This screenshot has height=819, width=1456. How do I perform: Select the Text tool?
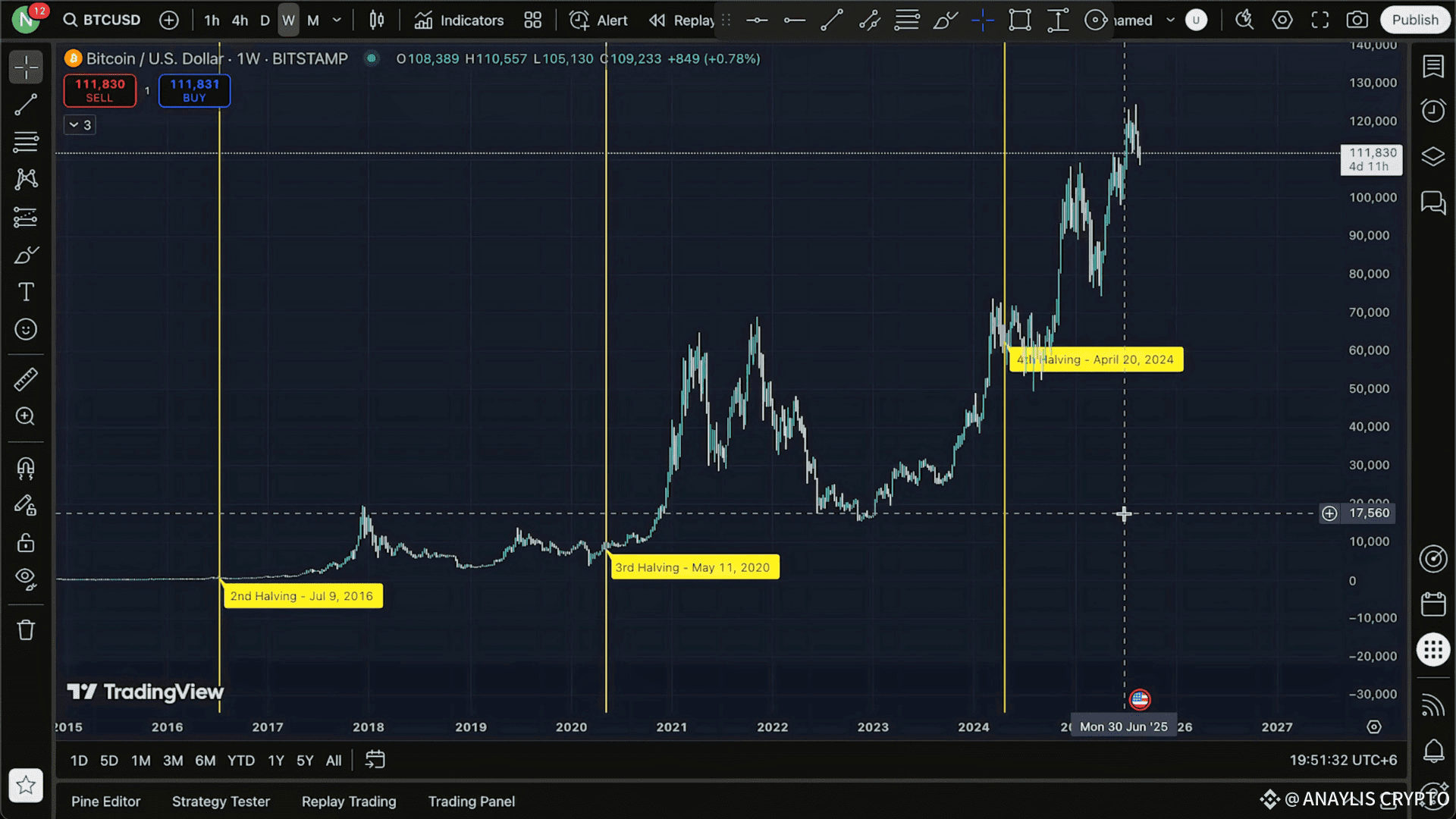[x=26, y=292]
